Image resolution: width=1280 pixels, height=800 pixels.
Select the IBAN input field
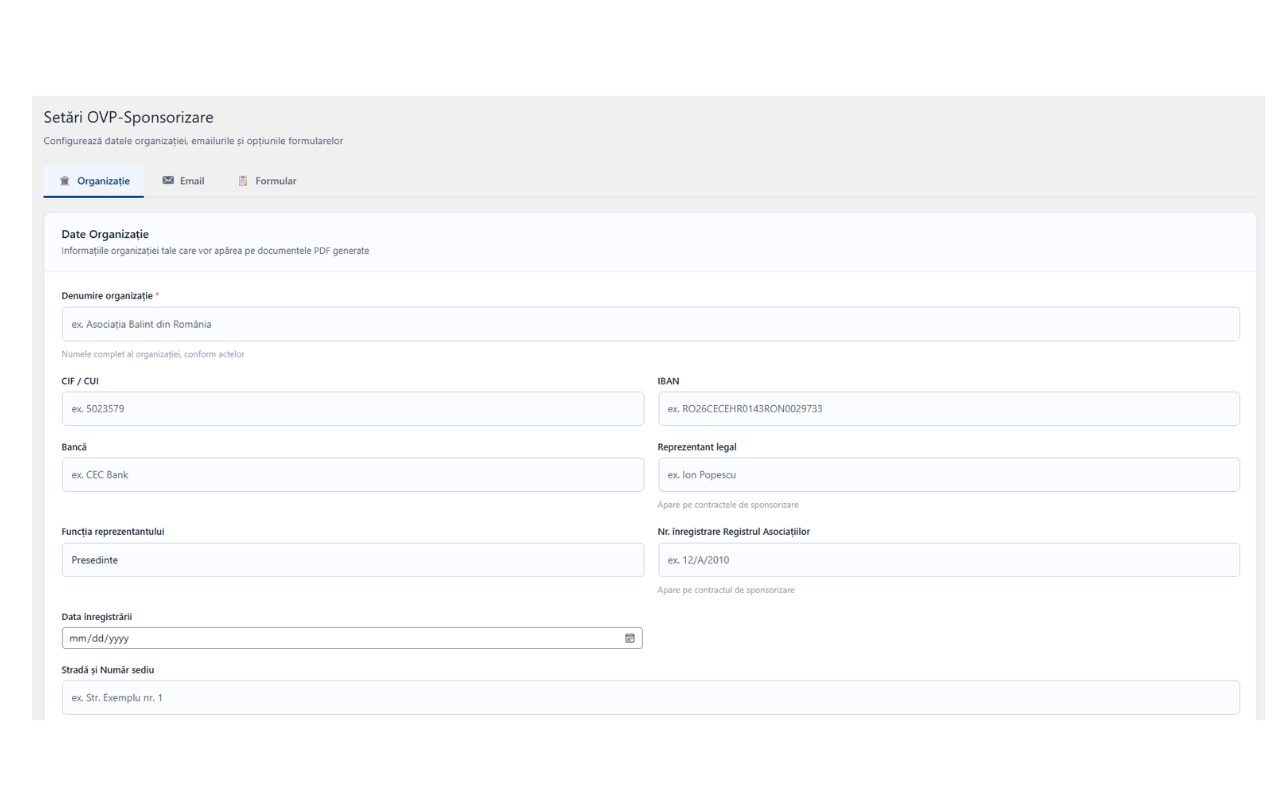949,408
